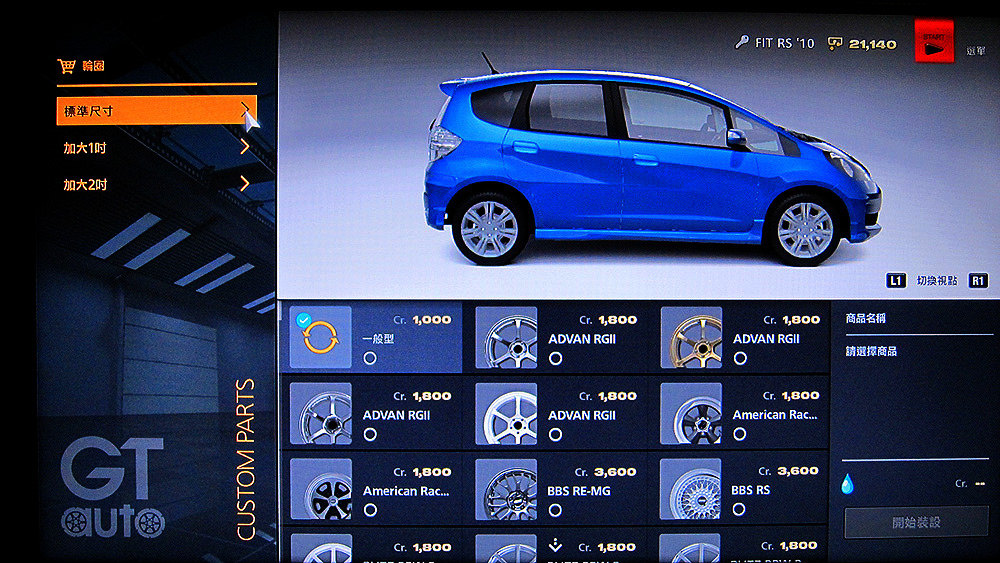Viewport: 1000px width, 563px height.
Task: Click the 切換視點 label
Action: [x=937, y=281]
